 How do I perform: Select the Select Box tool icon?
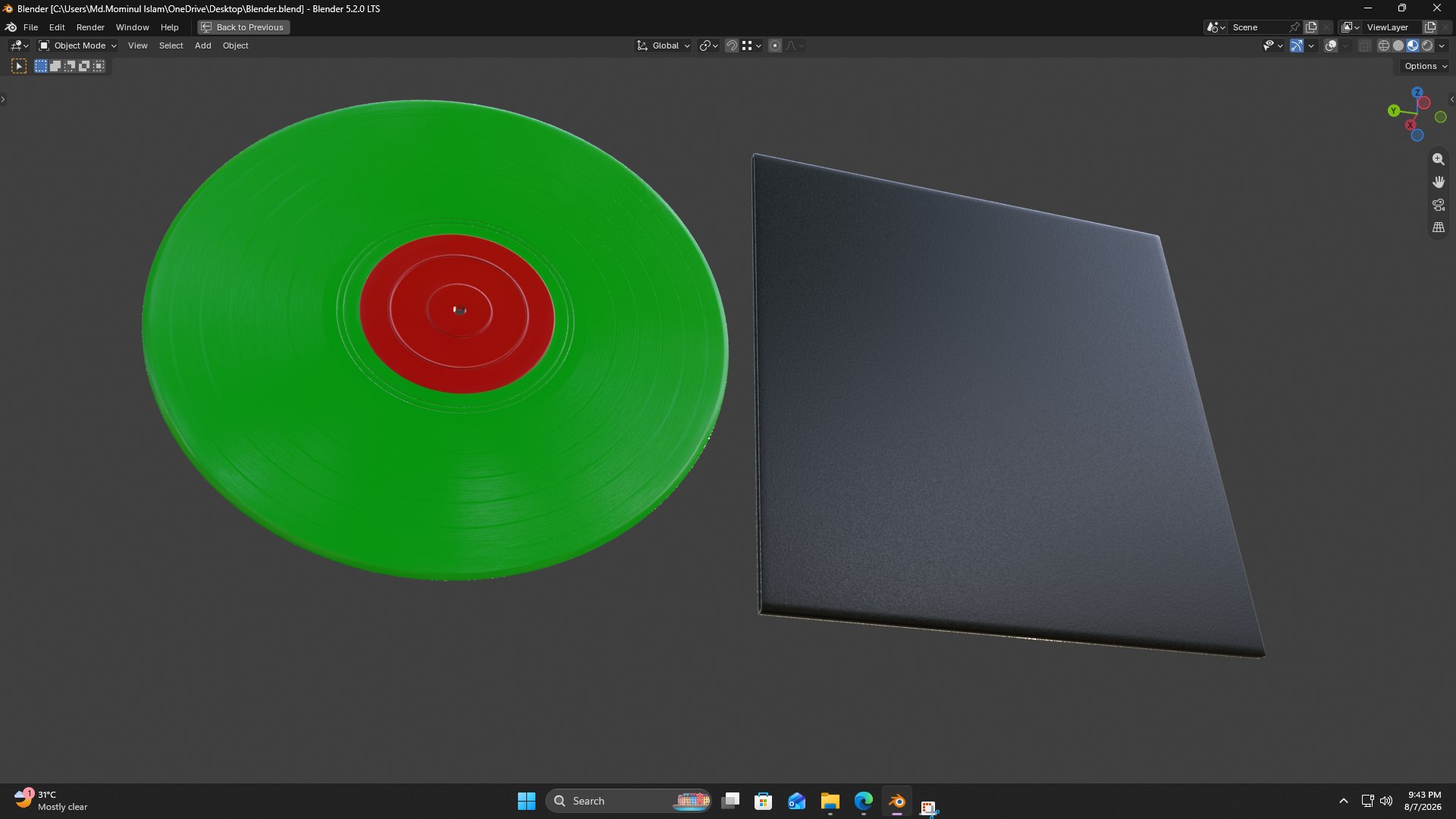point(19,66)
